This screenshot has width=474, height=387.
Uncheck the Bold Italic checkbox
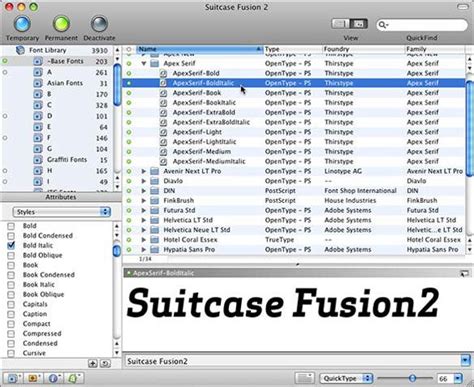click(11, 245)
